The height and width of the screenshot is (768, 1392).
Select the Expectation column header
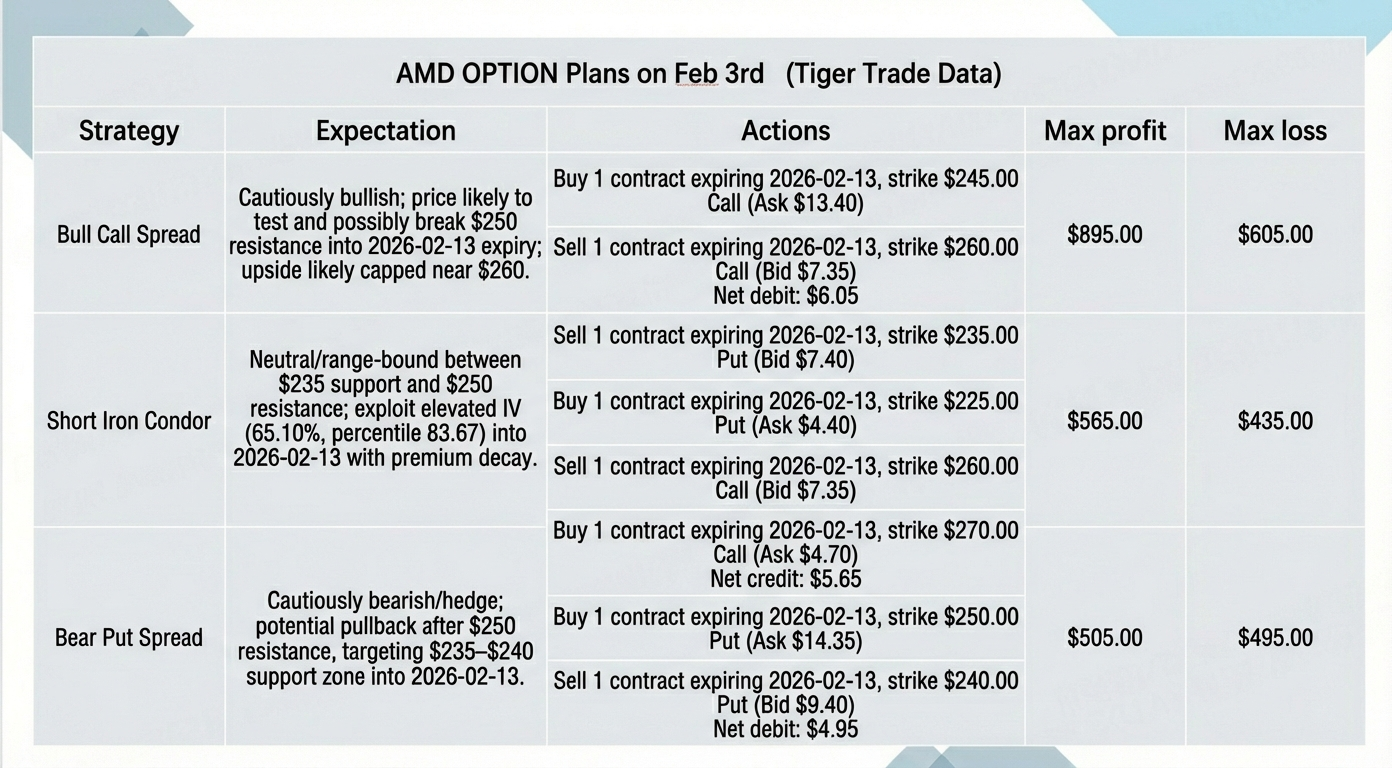pos(386,131)
